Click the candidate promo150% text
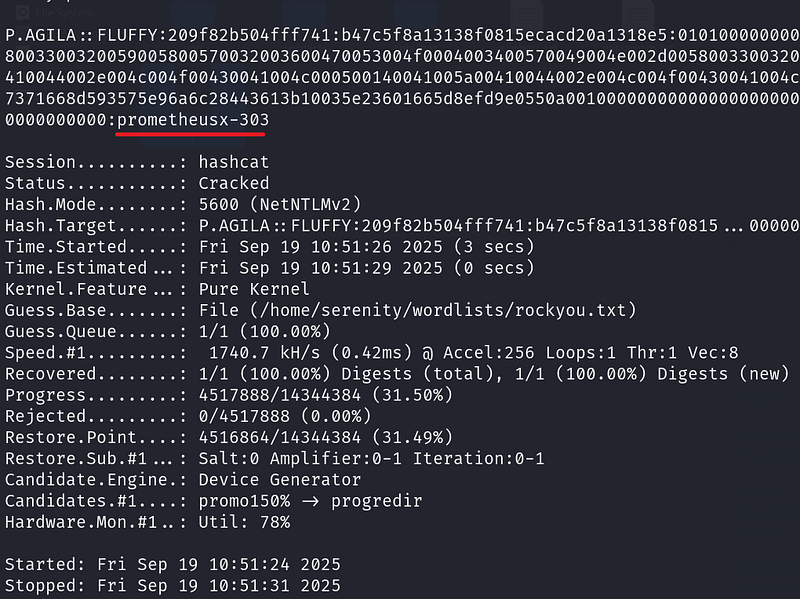 pos(244,501)
